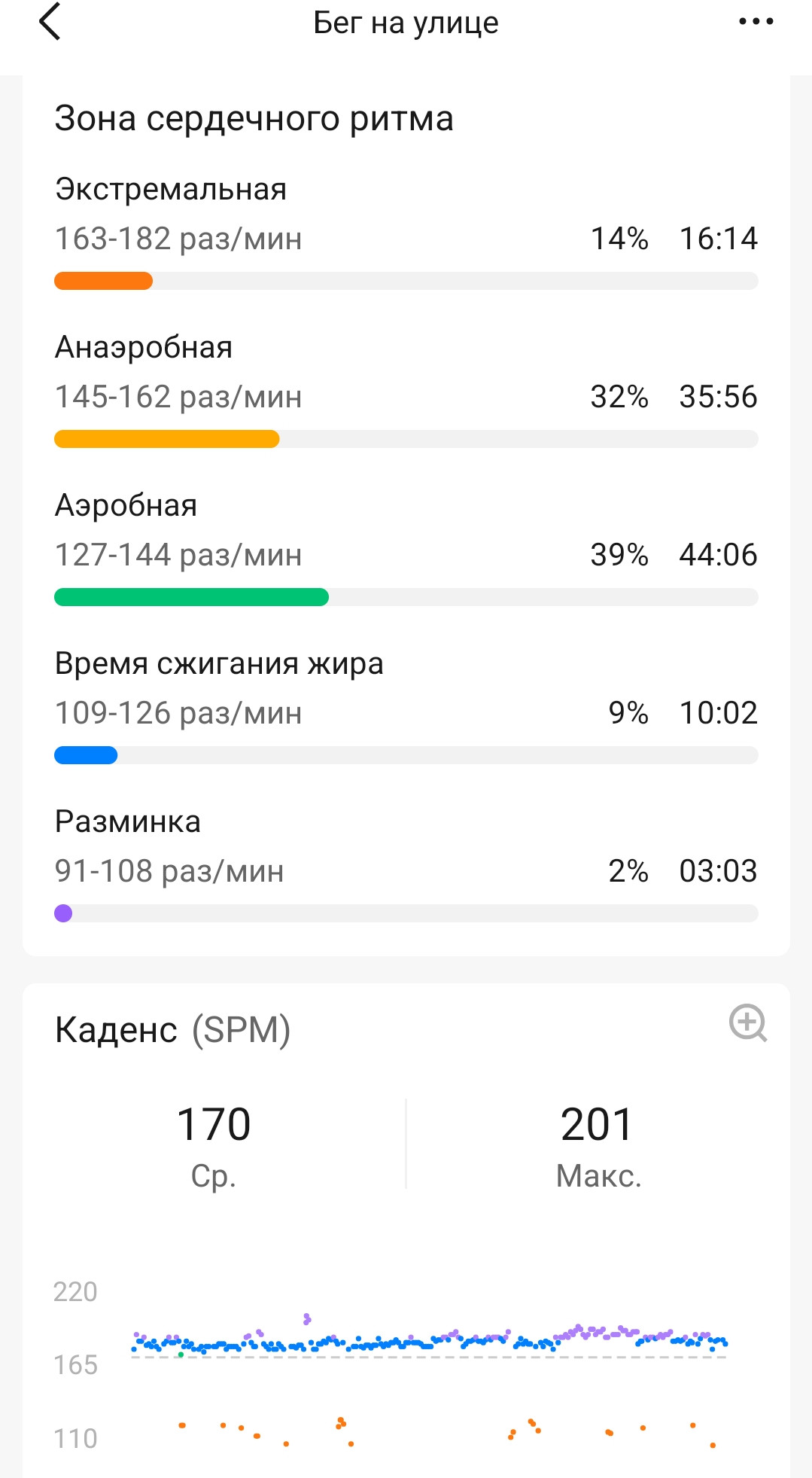
Task: Select the Экстремальная zone label
Action: 171,189
